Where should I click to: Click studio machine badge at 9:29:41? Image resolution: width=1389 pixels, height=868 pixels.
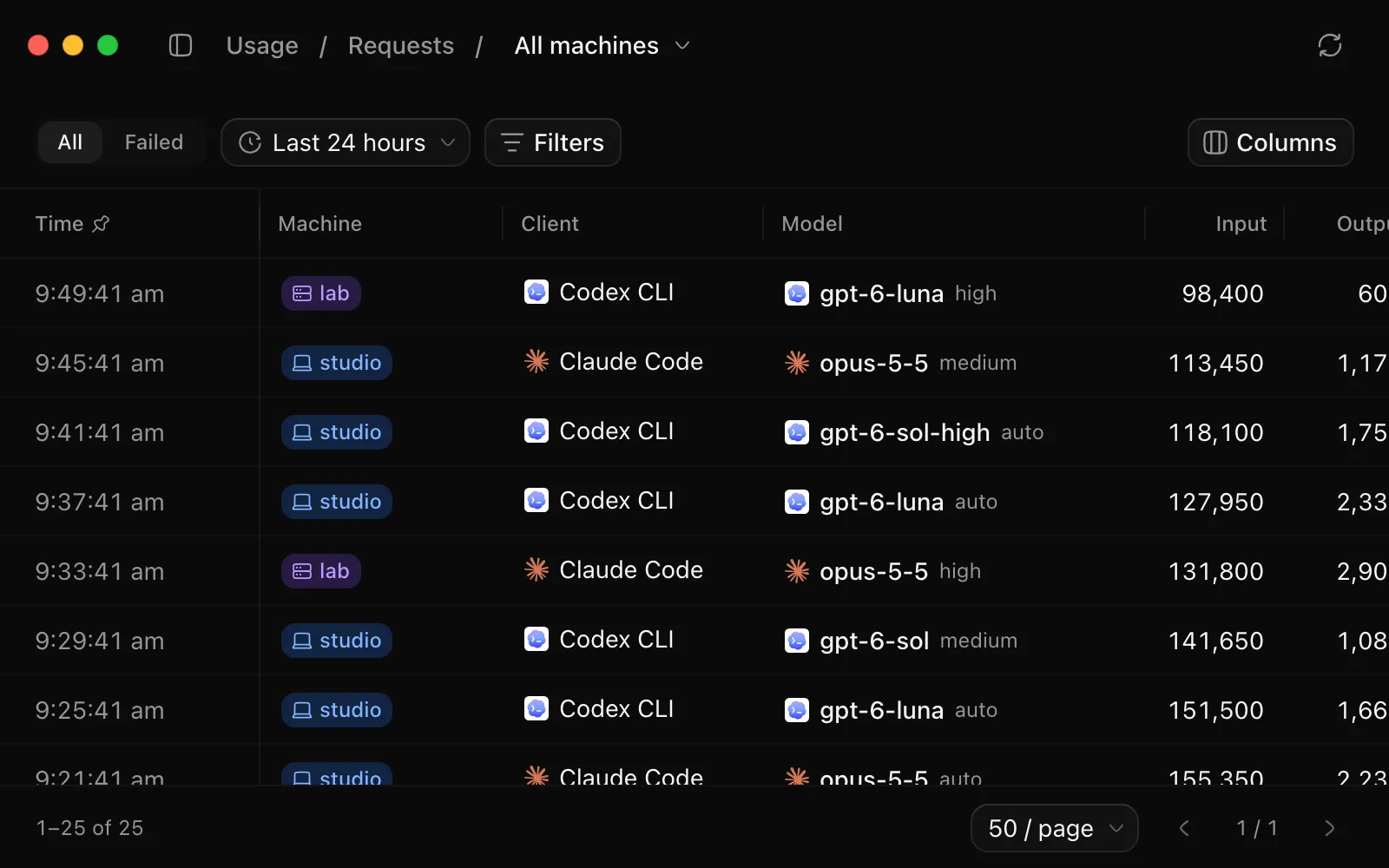(337, 641)
